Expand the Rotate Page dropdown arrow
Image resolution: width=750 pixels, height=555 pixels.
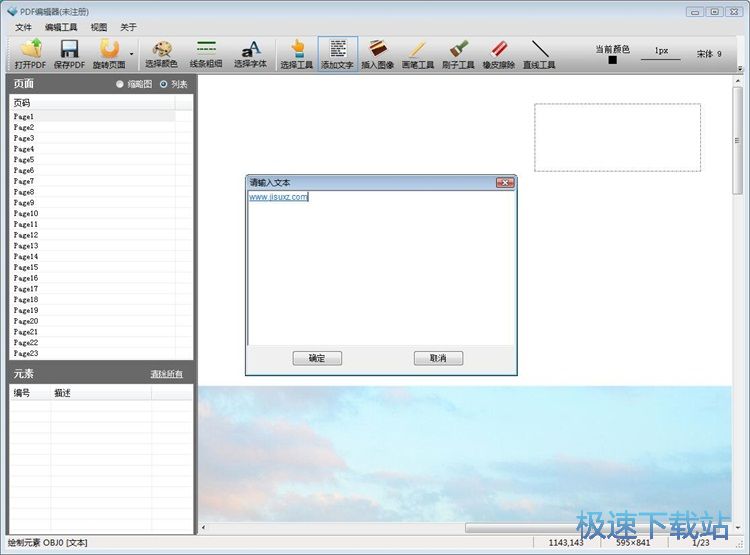click(x=132, y=54)
